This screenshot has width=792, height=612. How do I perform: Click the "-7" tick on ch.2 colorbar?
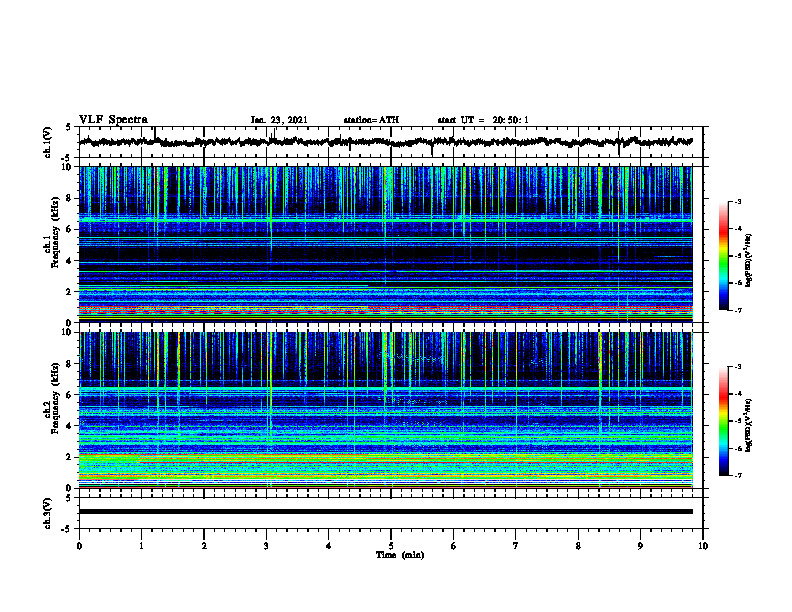(738, 476)
